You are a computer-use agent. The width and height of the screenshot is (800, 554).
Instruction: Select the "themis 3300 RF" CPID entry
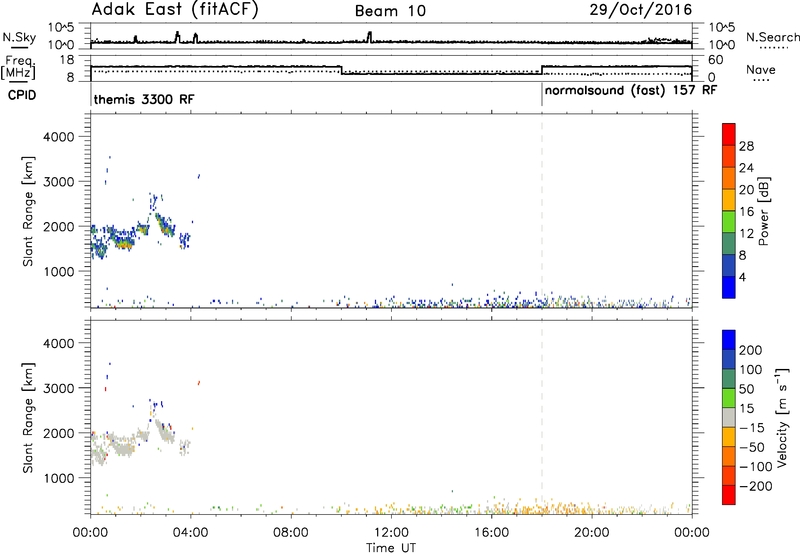[144, 99]
